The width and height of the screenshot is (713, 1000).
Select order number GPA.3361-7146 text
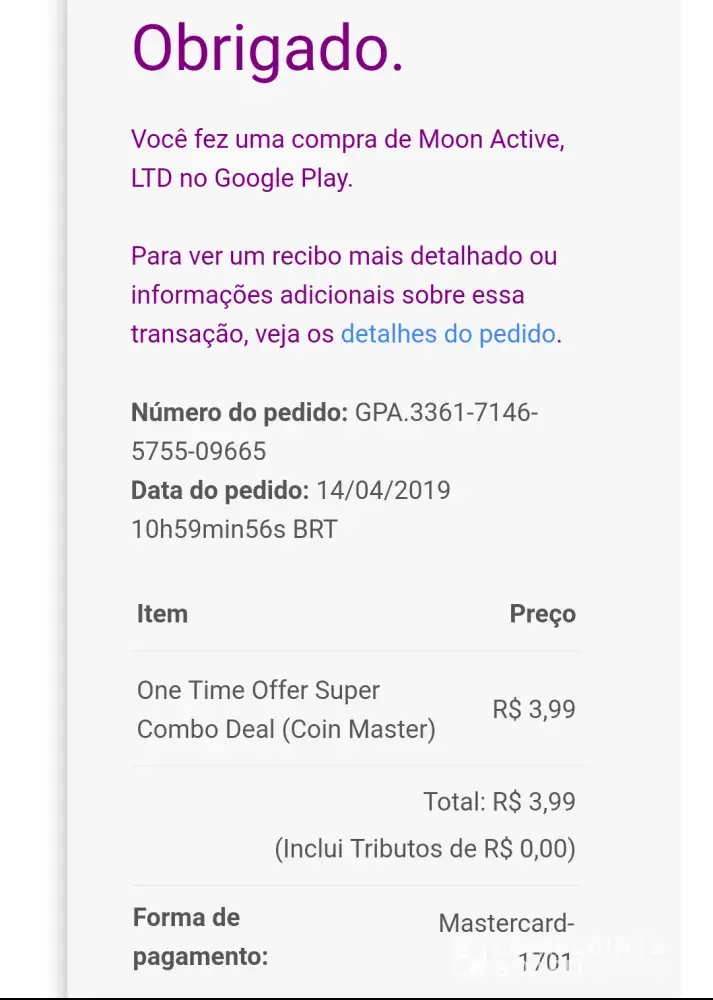tap(446, 412)
